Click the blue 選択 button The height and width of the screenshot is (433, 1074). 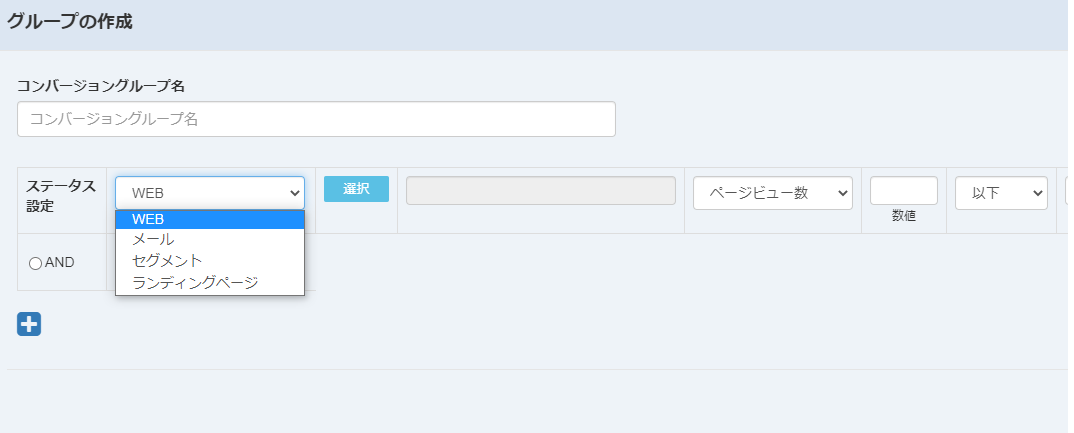click(x=356, y=189)
